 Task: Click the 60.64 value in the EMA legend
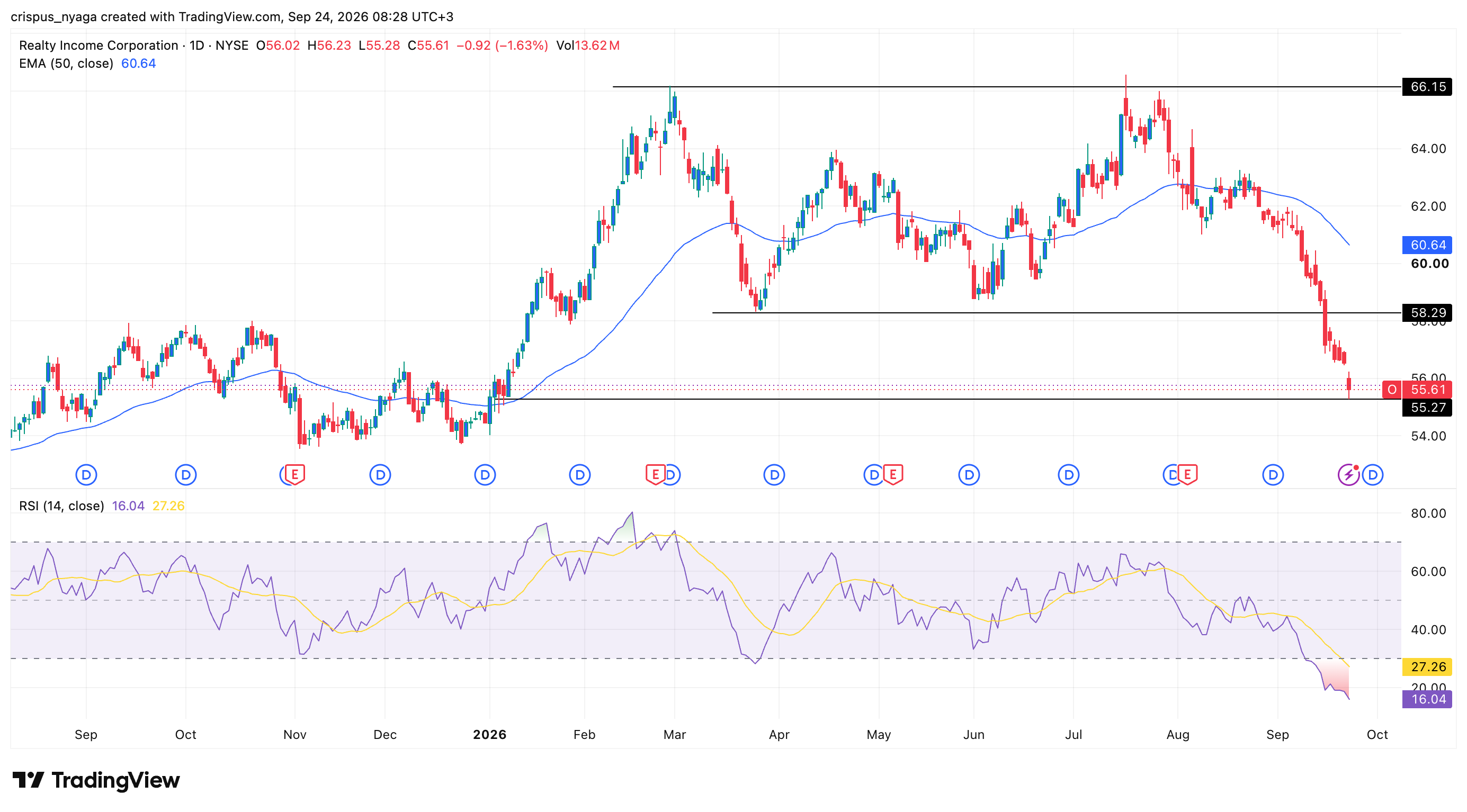(138, 64)
